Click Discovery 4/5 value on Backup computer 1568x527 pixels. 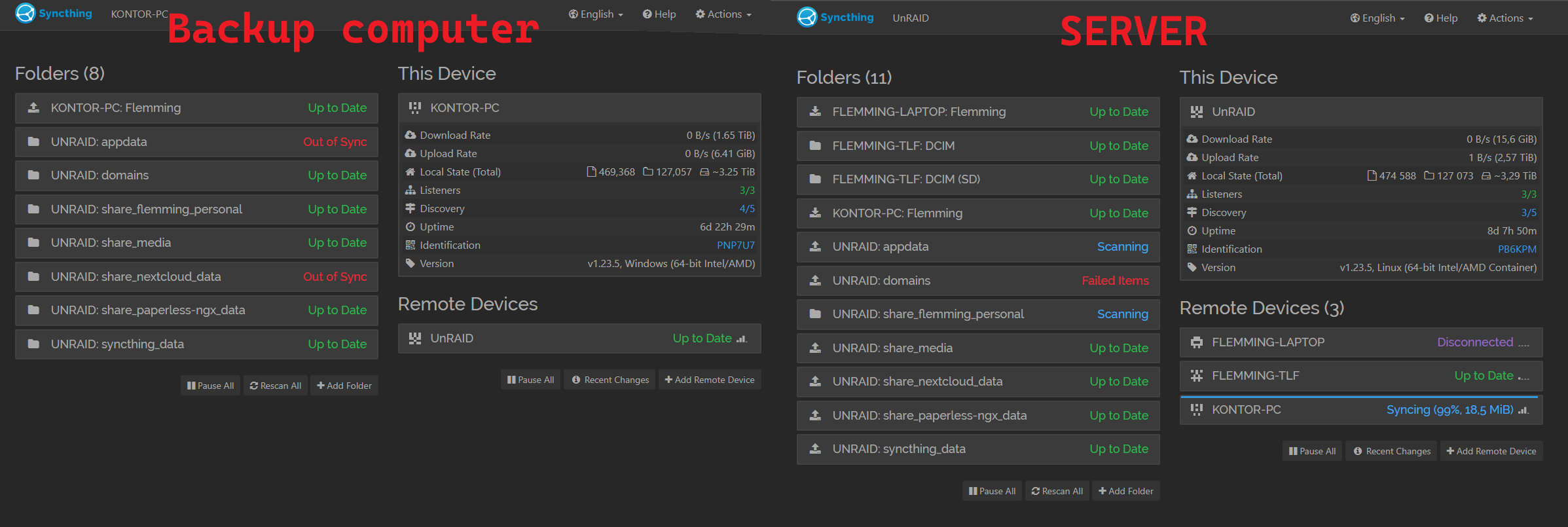click(747, 209)
